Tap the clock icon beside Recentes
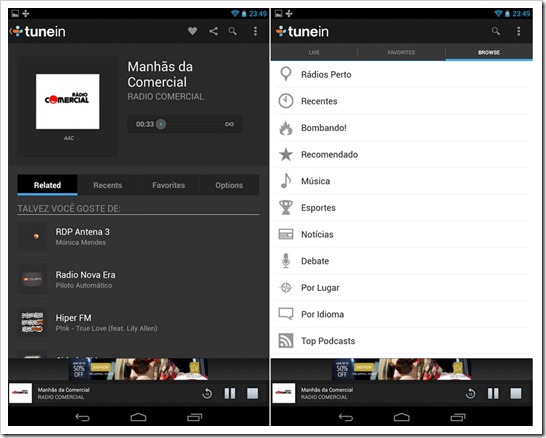The image size is (546, 438). click(286, 101)
